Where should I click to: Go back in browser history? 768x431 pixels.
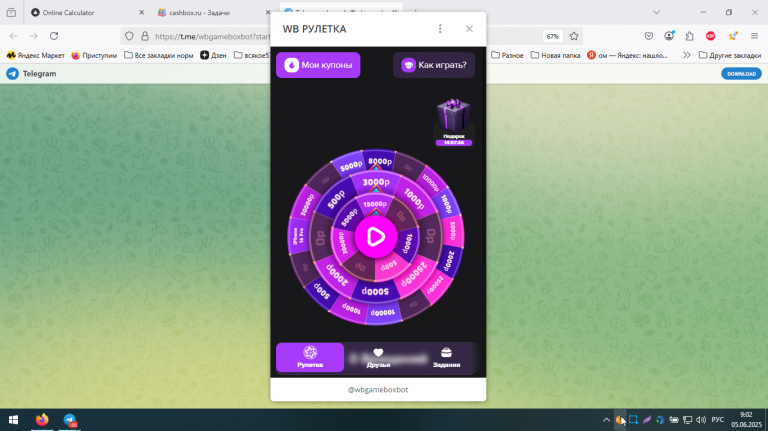[14, 36]
